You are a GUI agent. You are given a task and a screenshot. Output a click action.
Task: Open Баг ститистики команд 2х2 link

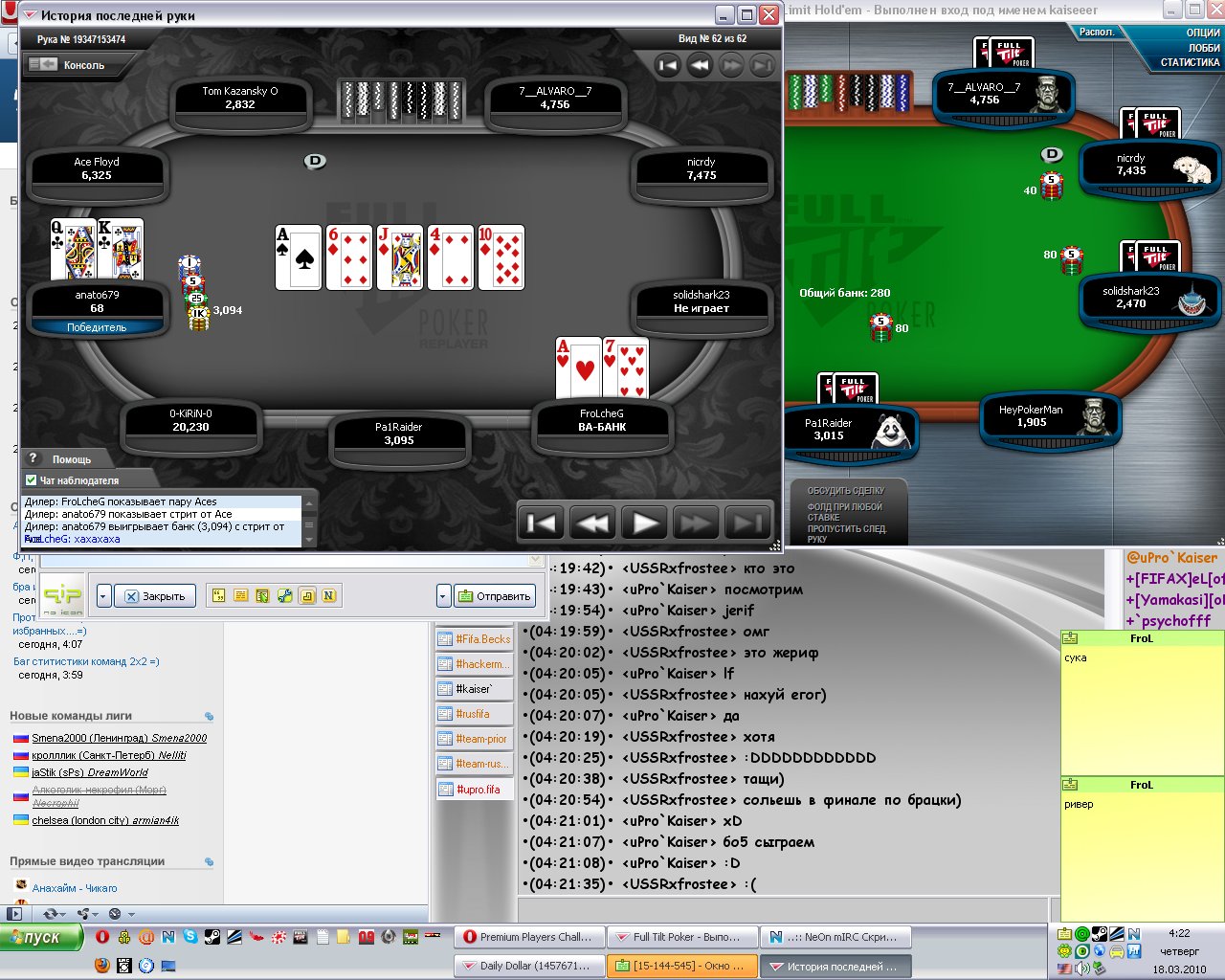click(x=86, y=661)
